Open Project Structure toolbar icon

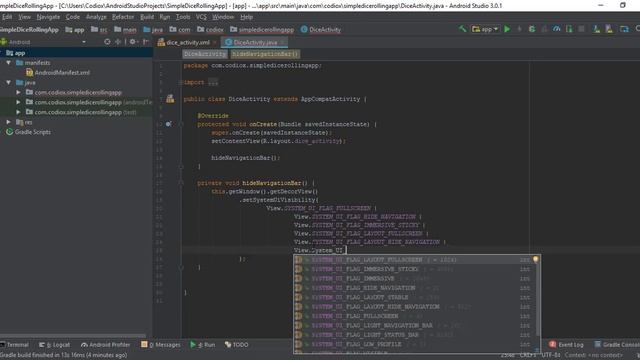[x=624, y=29]
